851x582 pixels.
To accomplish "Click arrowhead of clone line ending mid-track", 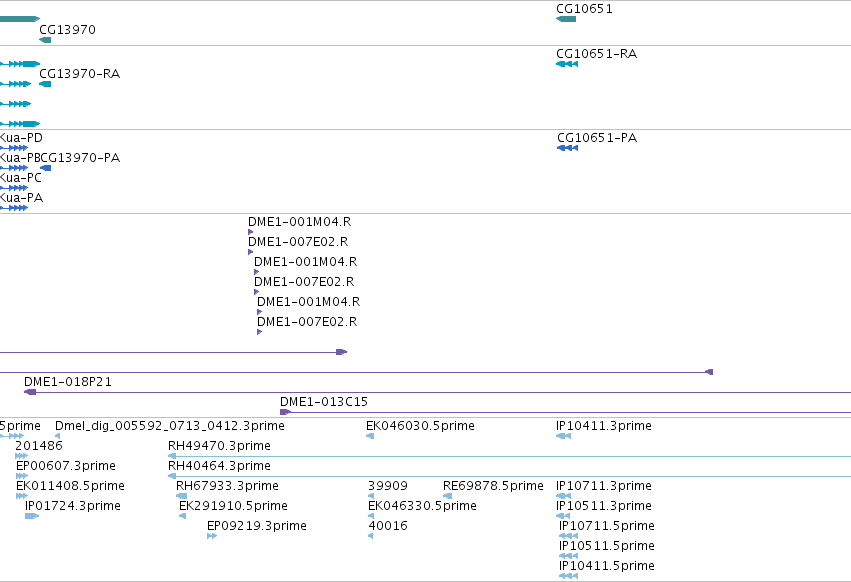I will coord(341,352).
